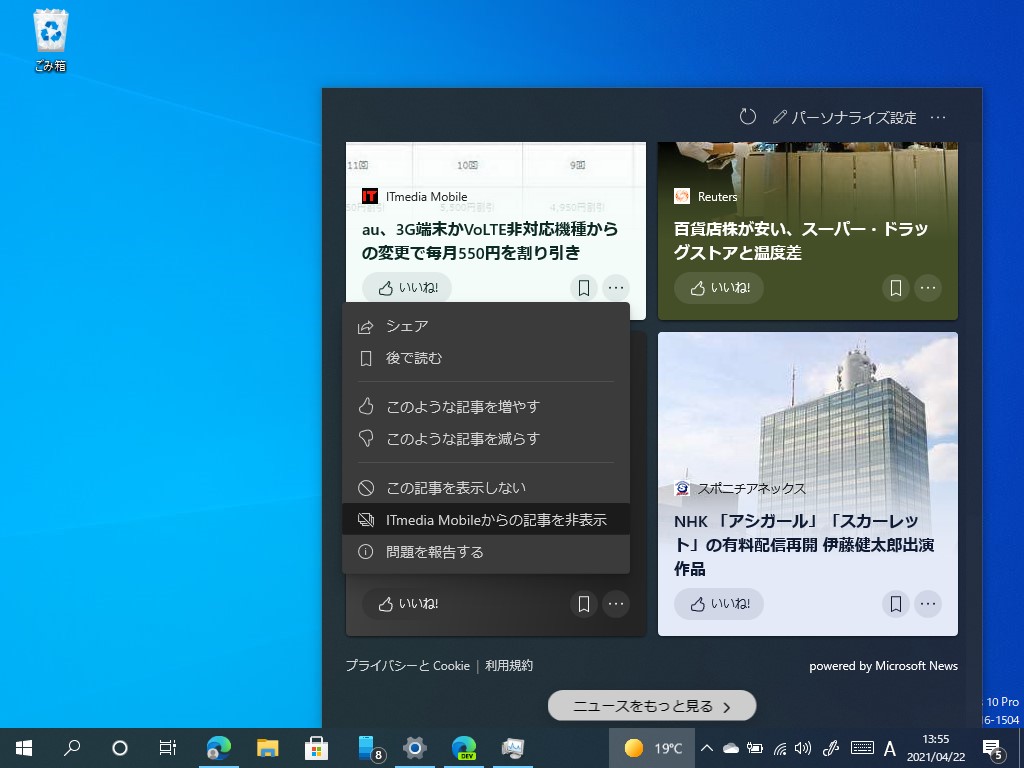
Task: Toggle いいね! on the Reuters article
Action: tap(718, 288)
